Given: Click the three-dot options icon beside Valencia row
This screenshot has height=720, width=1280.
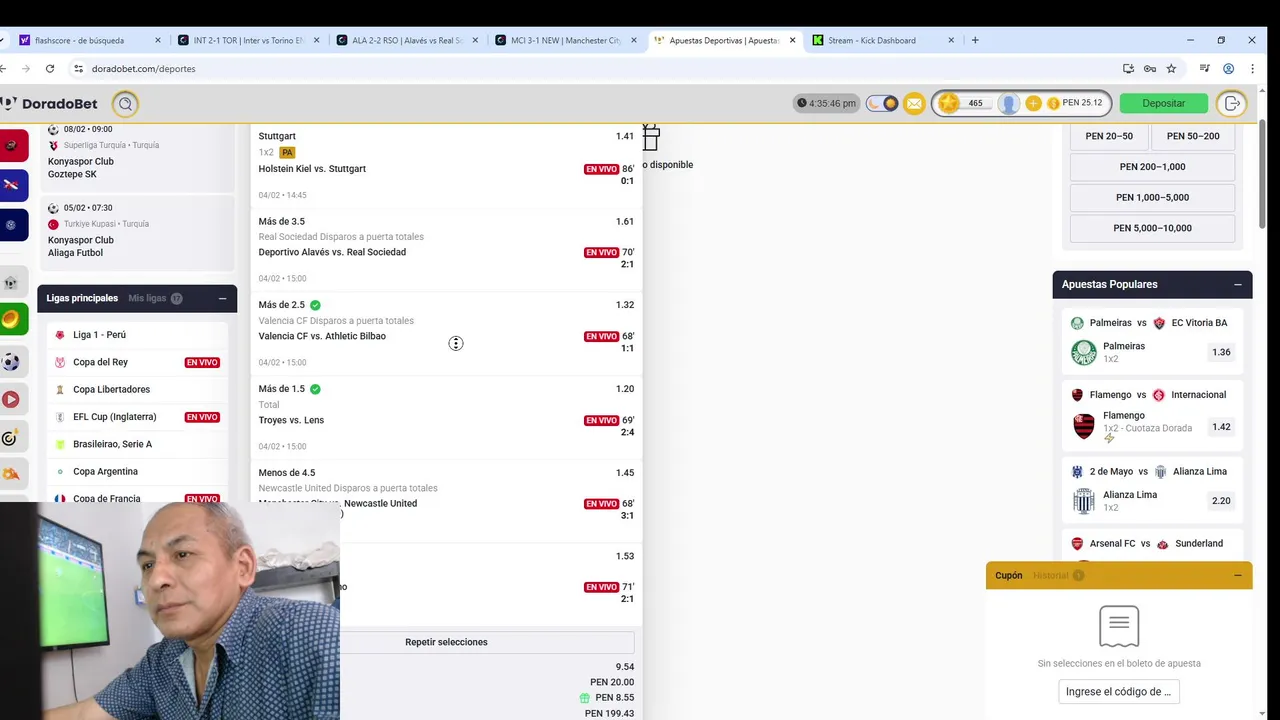Looking at the screenshot, I should (455, 343).
